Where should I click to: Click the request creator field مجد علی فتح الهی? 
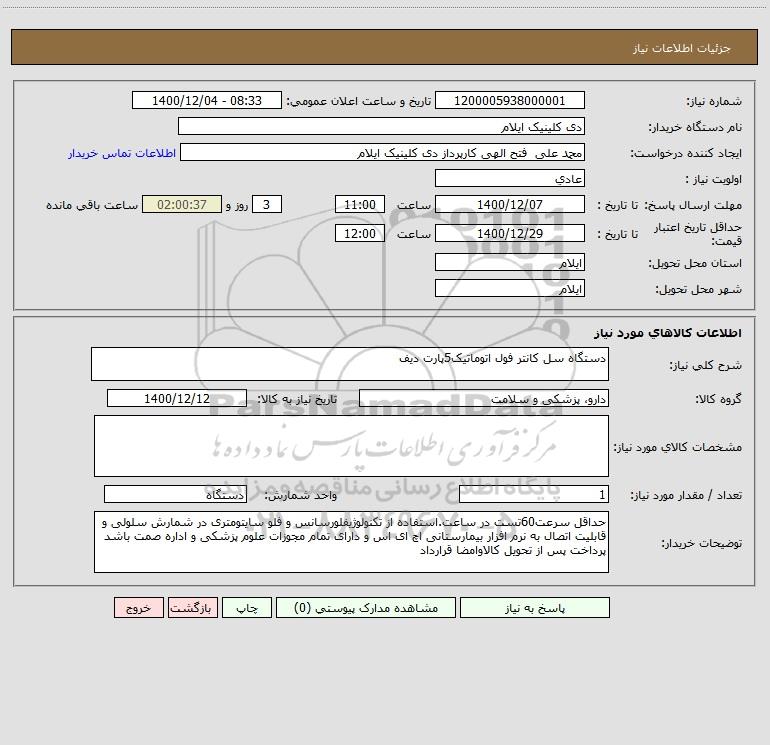pos(383,152)
